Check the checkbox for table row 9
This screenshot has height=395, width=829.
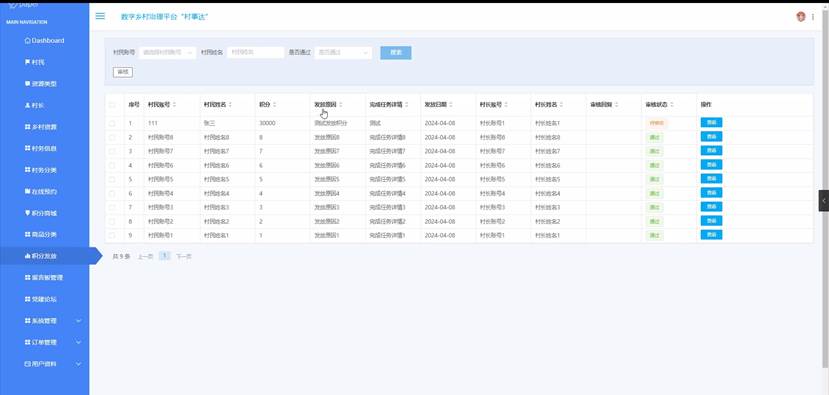[x=112, y=235]
